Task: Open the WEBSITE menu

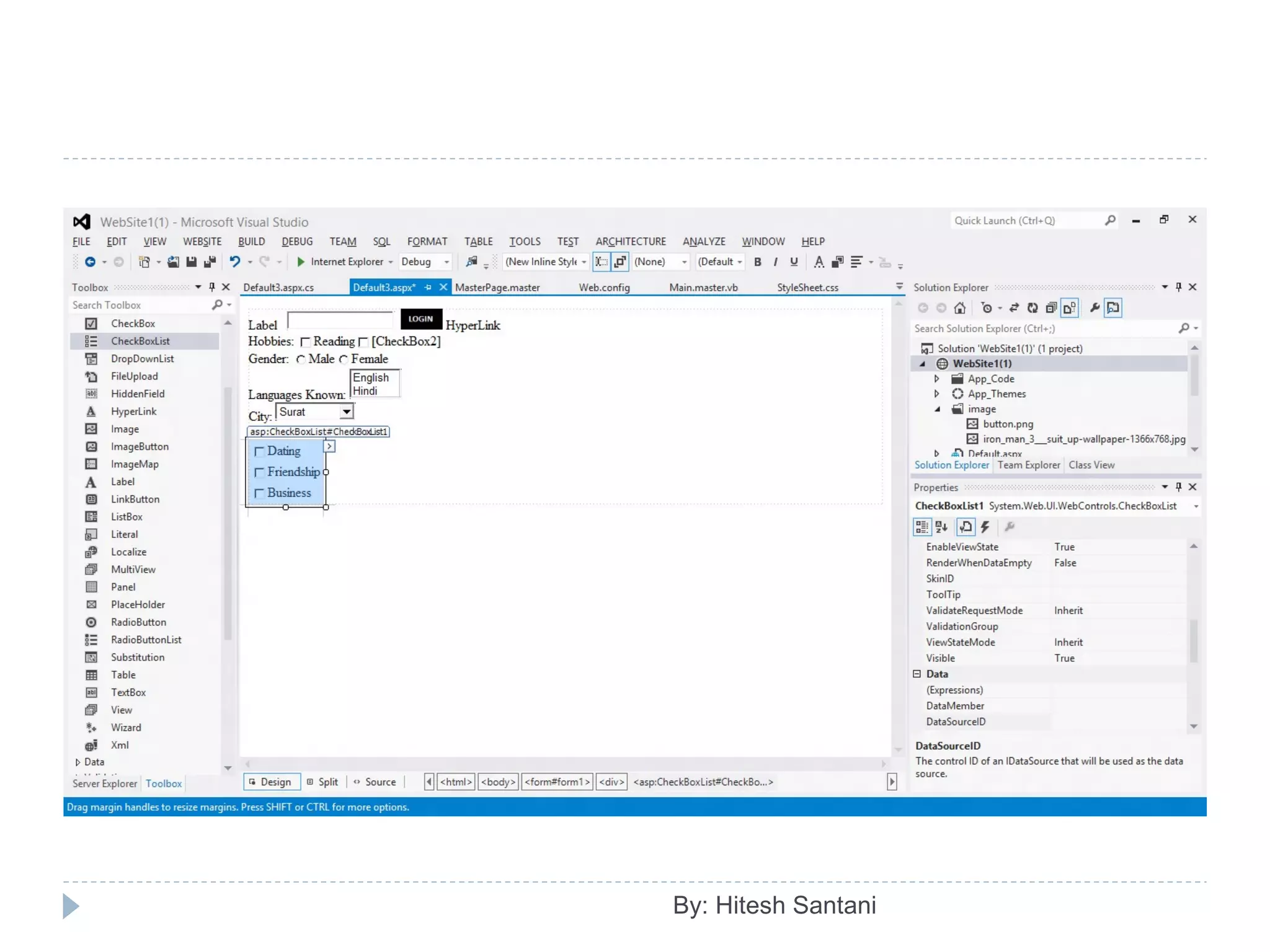Action: (202, 241)
